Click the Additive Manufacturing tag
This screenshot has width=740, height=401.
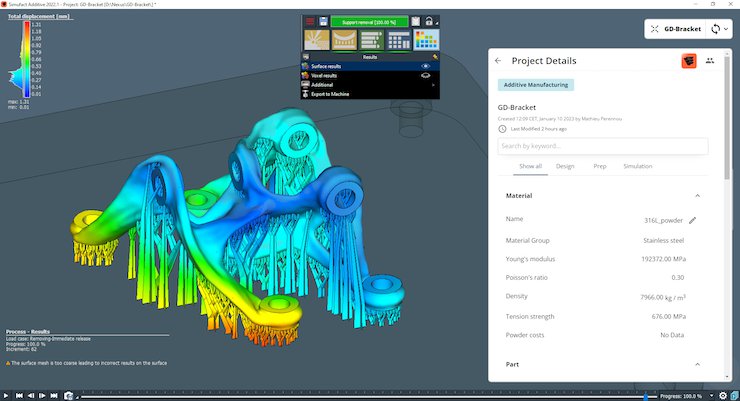point(536,85)
